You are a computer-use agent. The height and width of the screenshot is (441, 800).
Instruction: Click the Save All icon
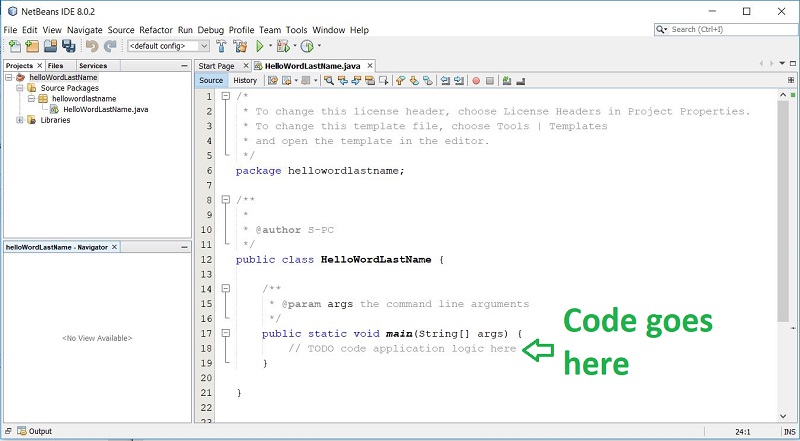[x=68, y=46]
